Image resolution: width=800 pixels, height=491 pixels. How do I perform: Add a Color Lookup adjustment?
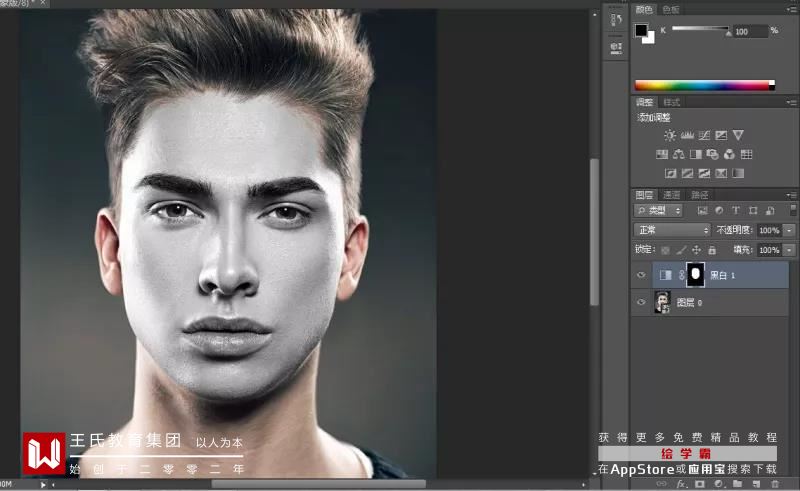click(746, 154)
